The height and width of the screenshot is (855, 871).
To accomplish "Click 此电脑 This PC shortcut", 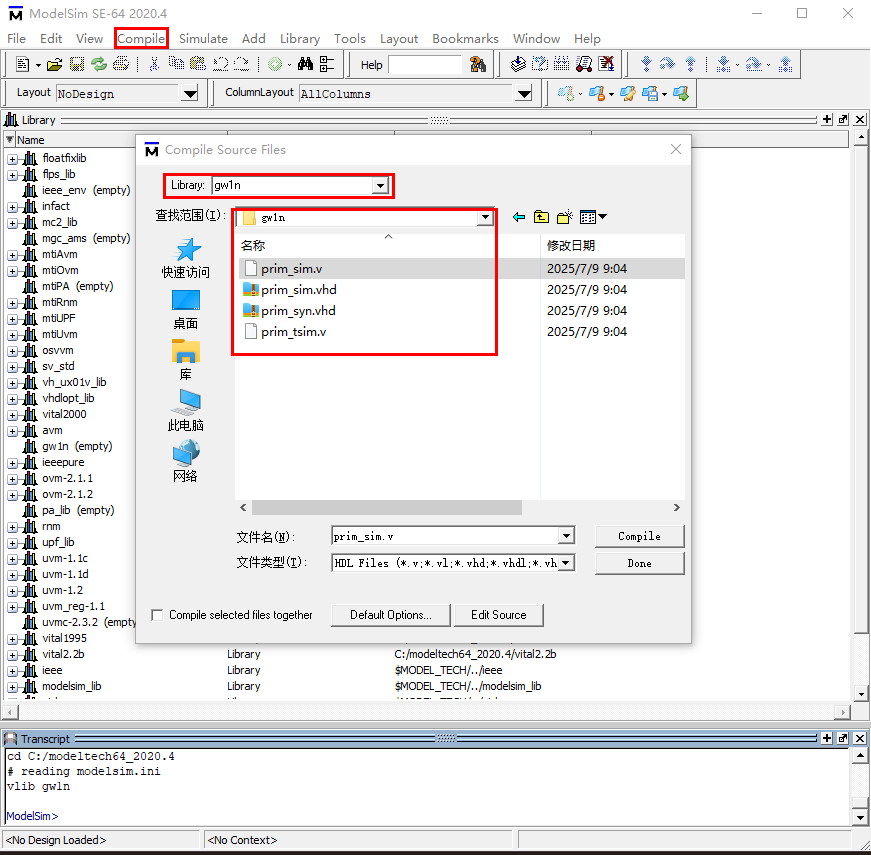I will pos(186,411).
